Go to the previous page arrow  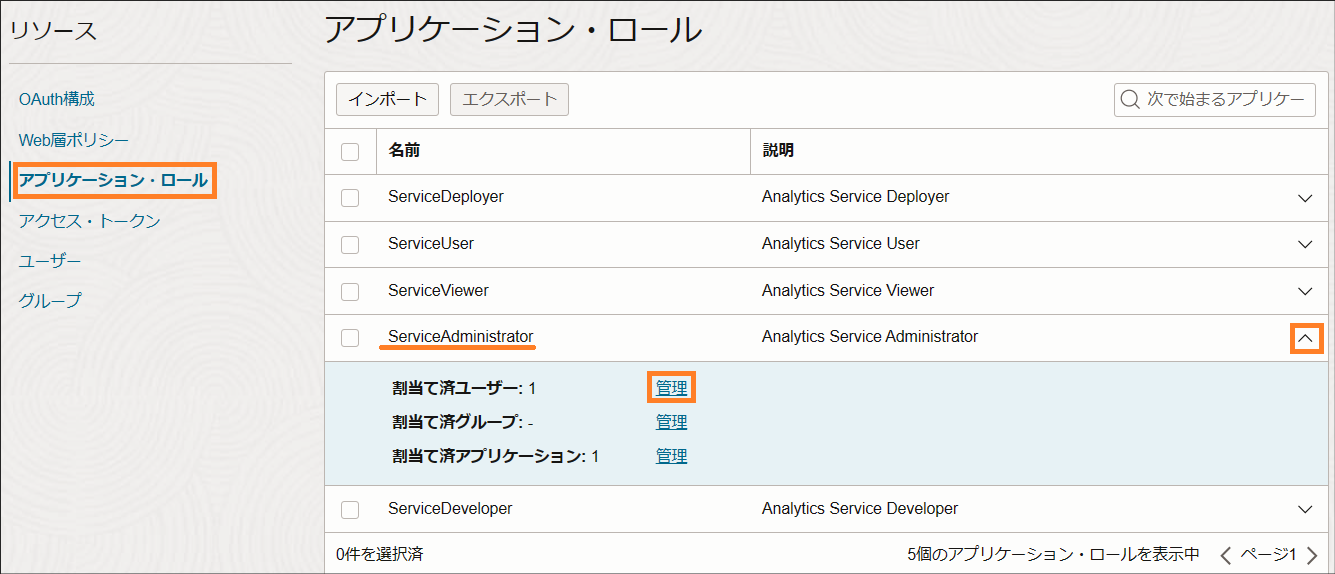click(x=1225, y=554)
